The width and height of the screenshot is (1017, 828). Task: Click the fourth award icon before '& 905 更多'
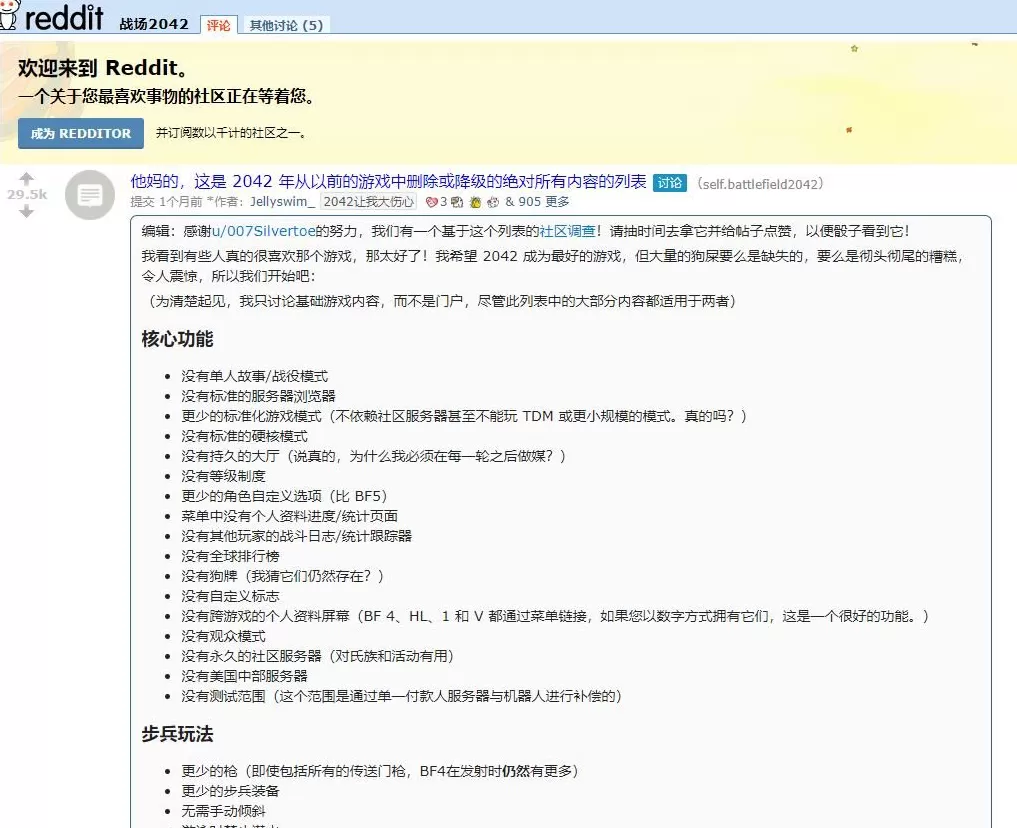click(493, 202)
